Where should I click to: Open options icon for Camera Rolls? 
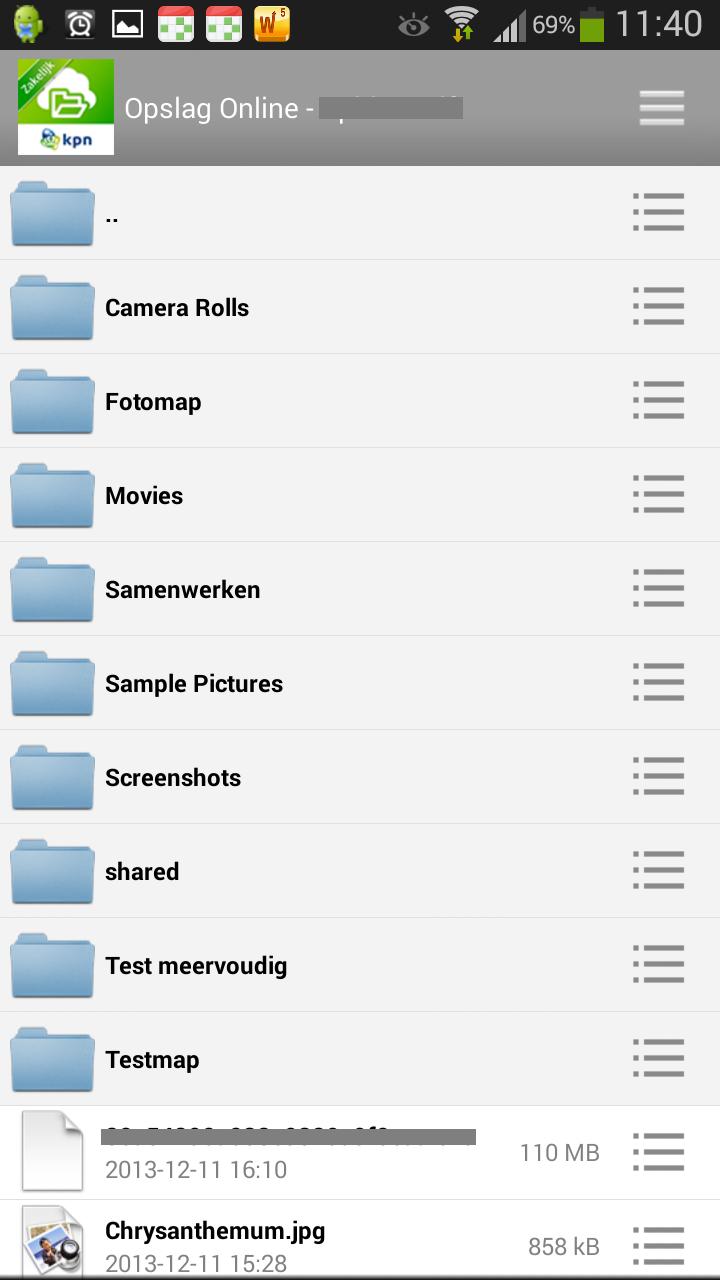pyautogui.click(x=659, y=307)
